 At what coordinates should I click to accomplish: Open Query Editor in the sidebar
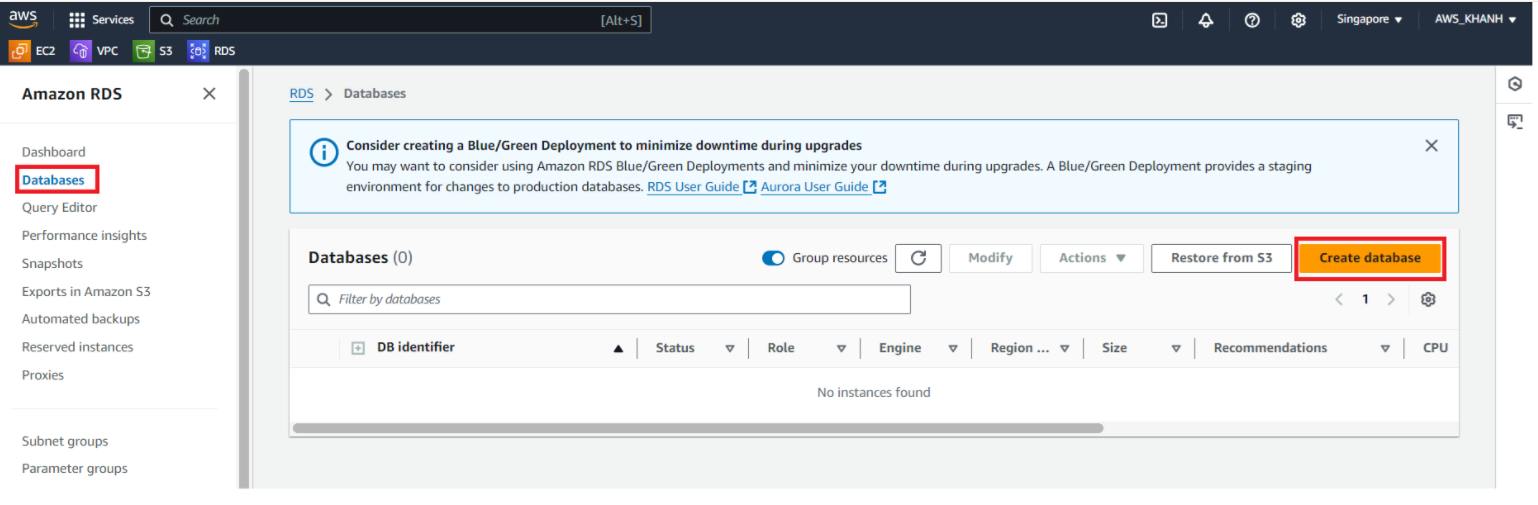click(60, 208)
